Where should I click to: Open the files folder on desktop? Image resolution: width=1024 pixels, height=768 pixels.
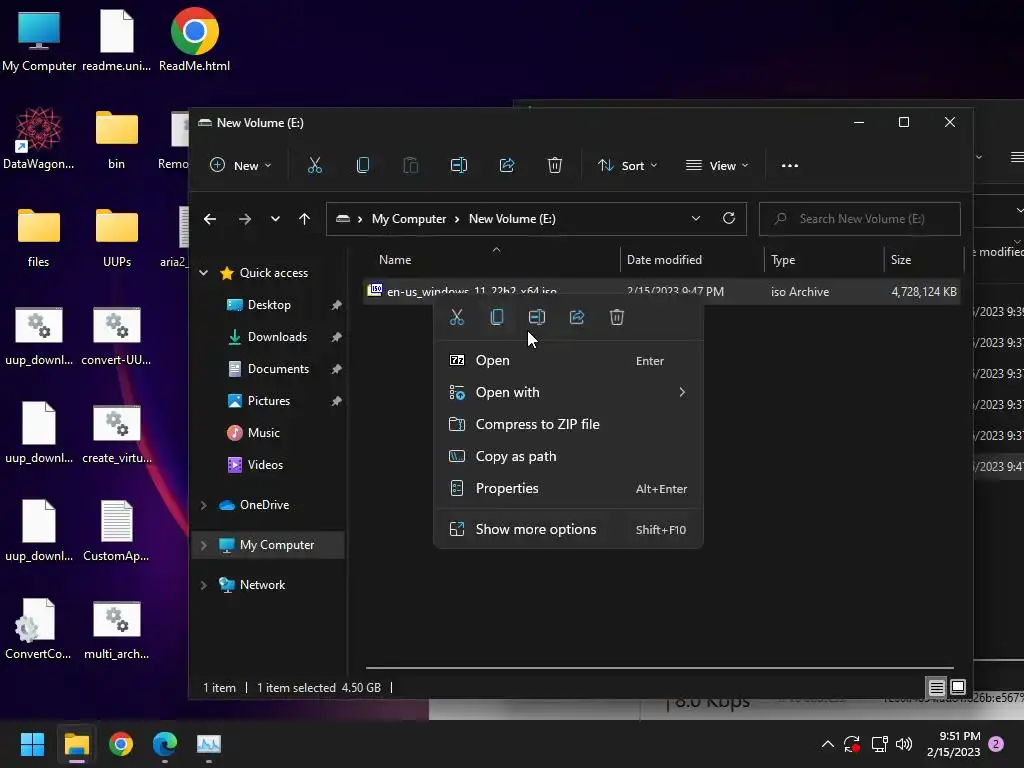pos(39,236)
